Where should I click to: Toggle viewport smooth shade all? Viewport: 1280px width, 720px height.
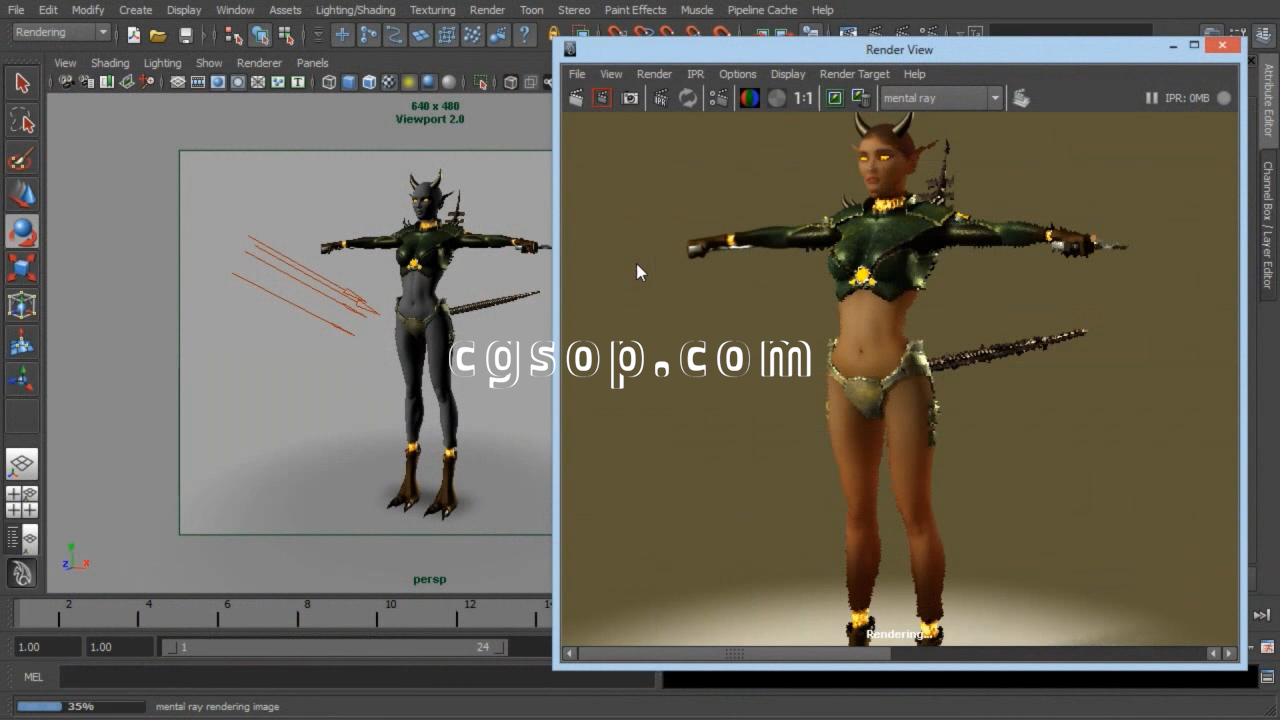(349, 82)
